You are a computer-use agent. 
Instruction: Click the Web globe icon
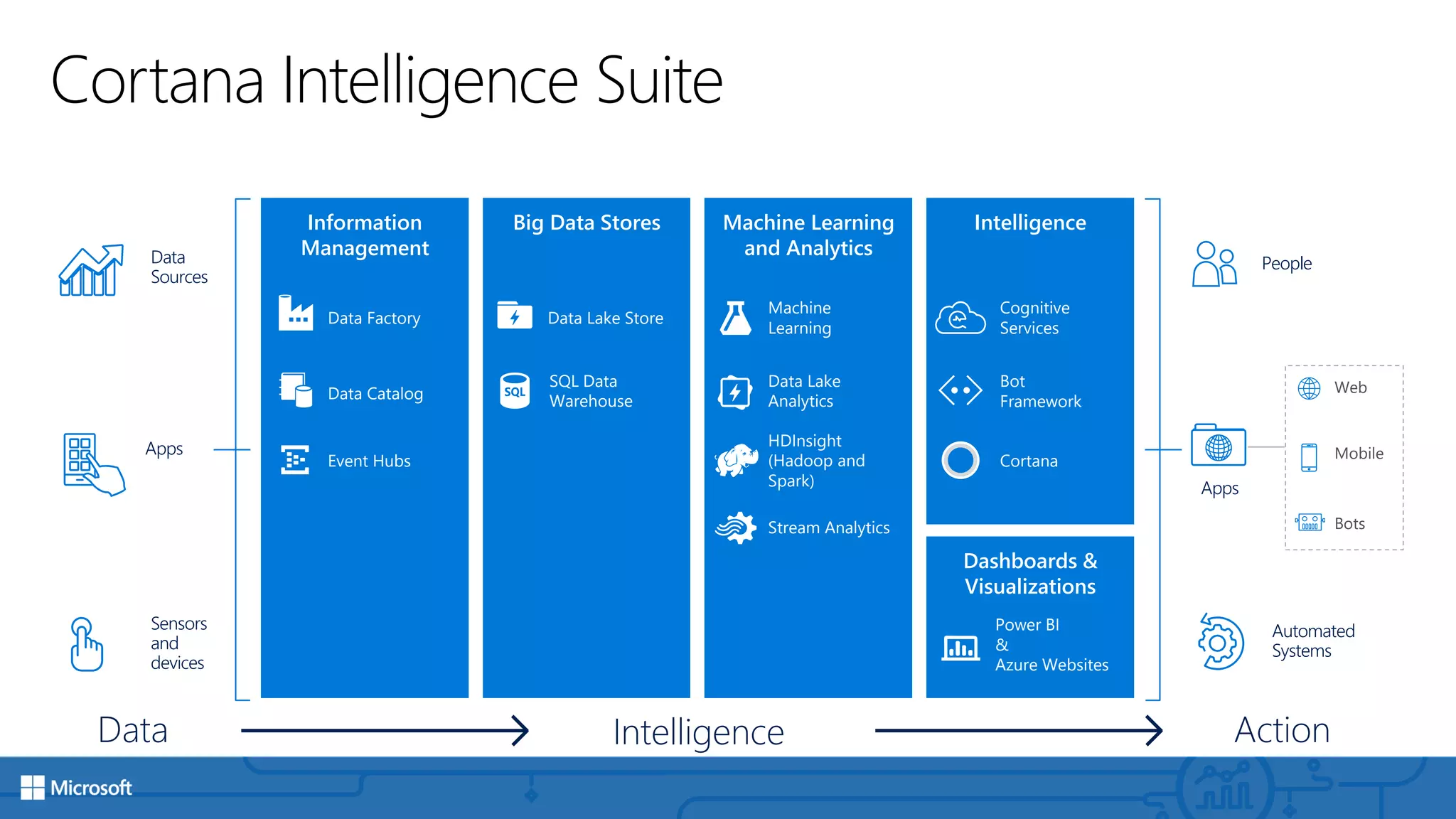[x=1309, y=388]
